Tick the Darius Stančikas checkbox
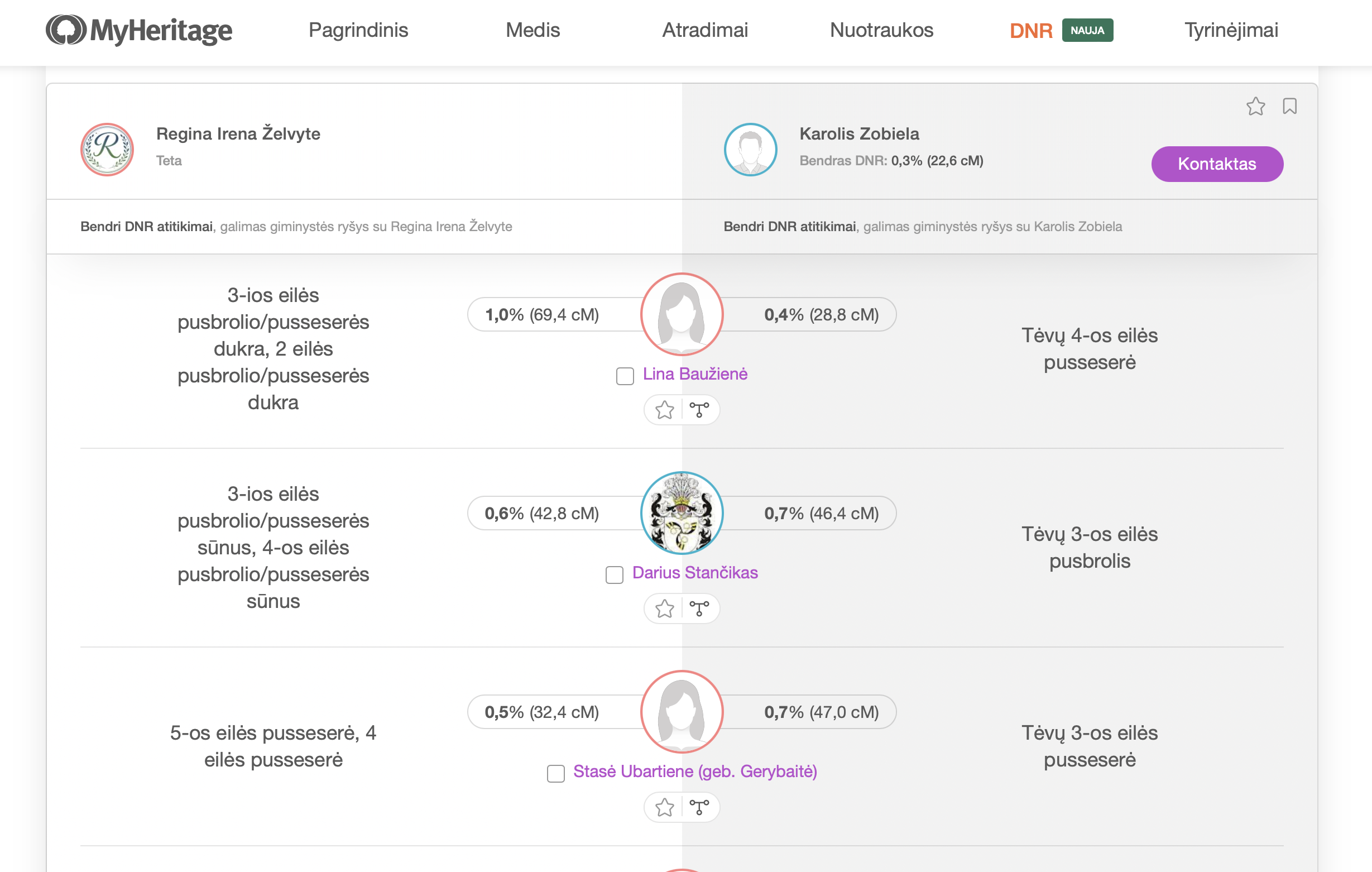Screen dimensions: 1372x872 click(614, 575)
